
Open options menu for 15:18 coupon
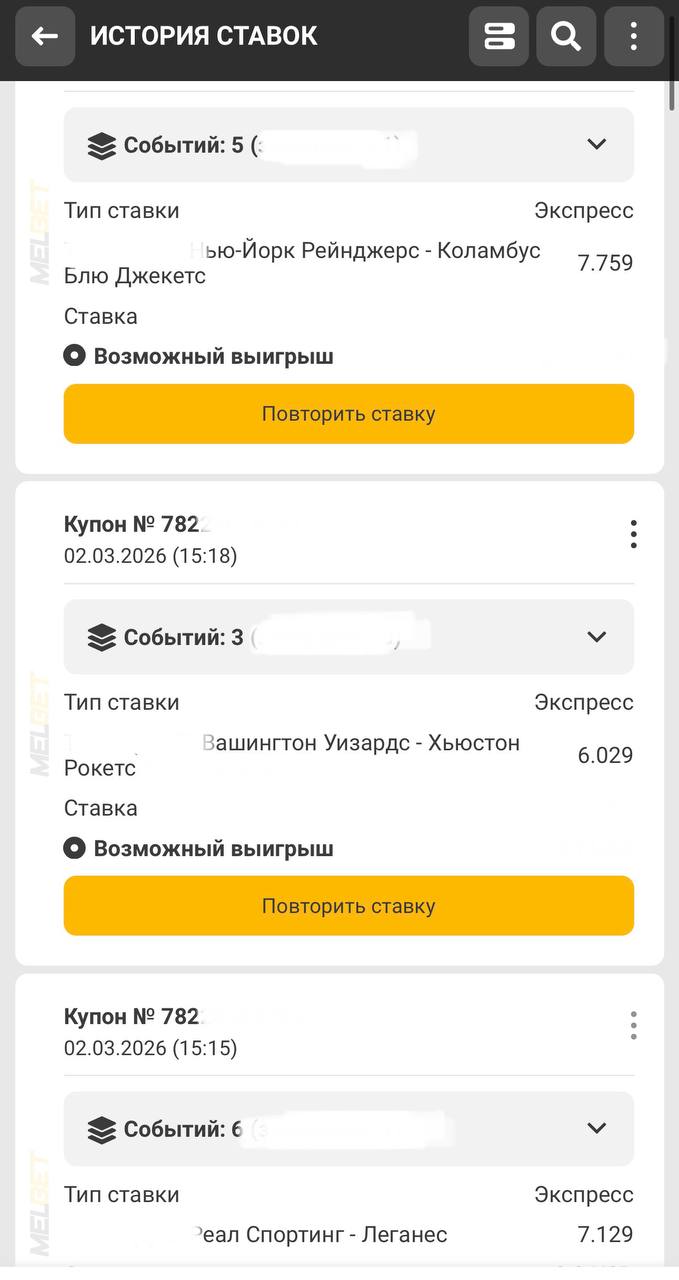click(633, 535)
